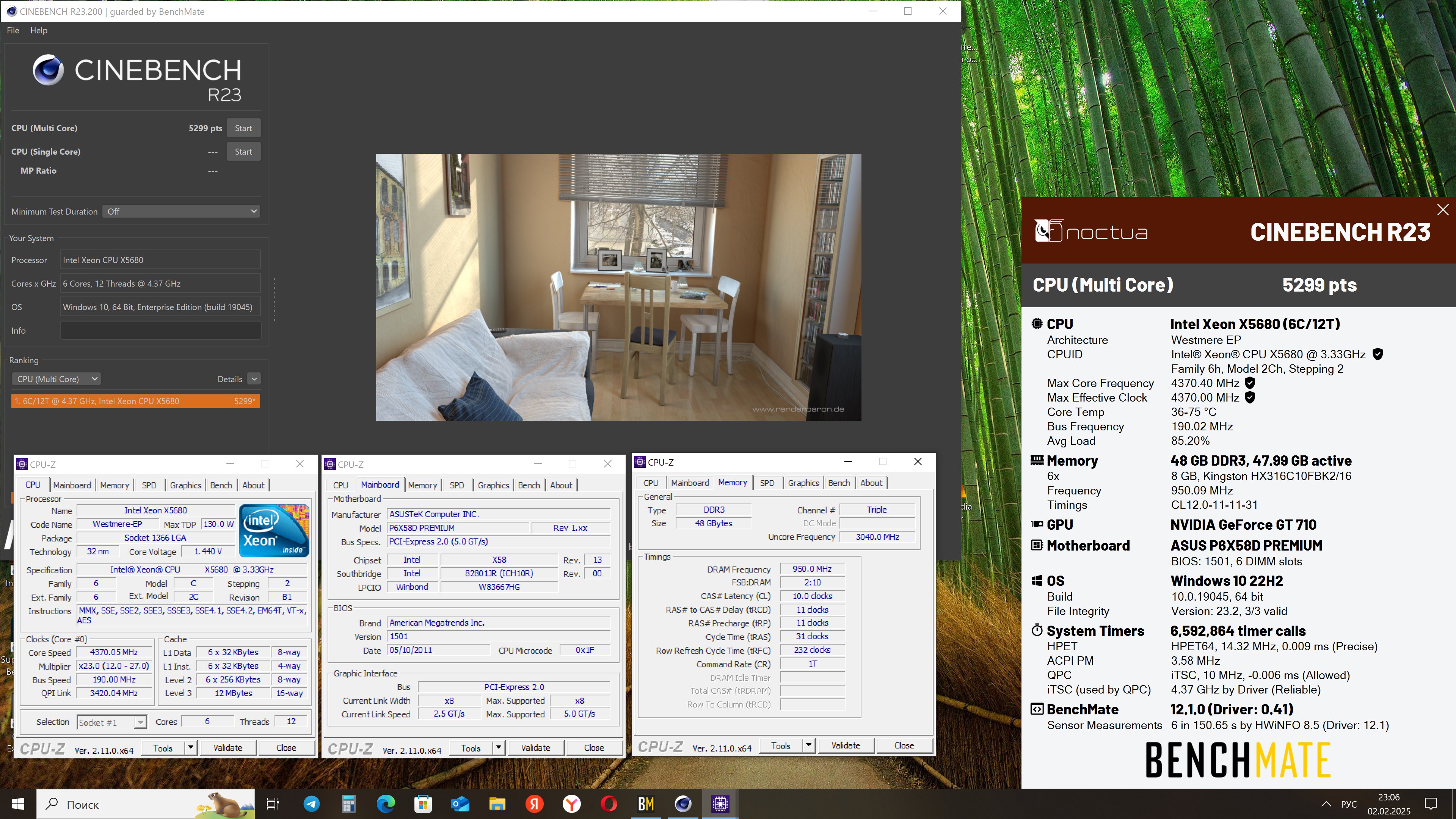Viewport: 1456px width, 819px height.
Task: Open the clock and date flyout
Action: point(1389,804)
